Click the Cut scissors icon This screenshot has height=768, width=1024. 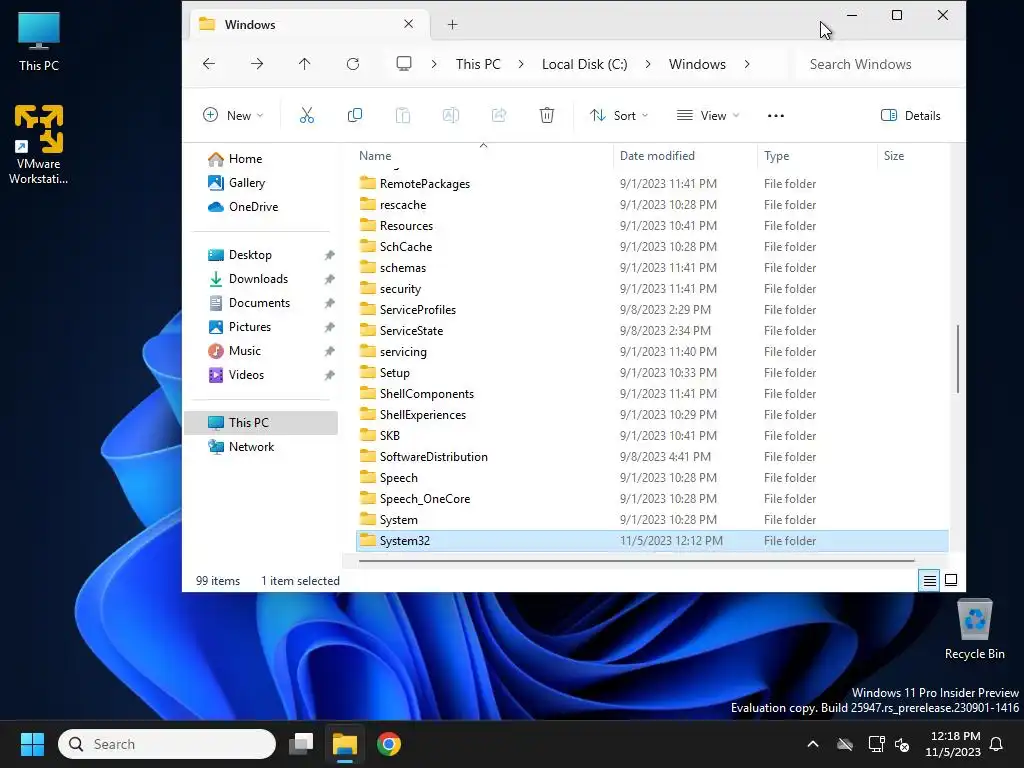click(307, 116)
